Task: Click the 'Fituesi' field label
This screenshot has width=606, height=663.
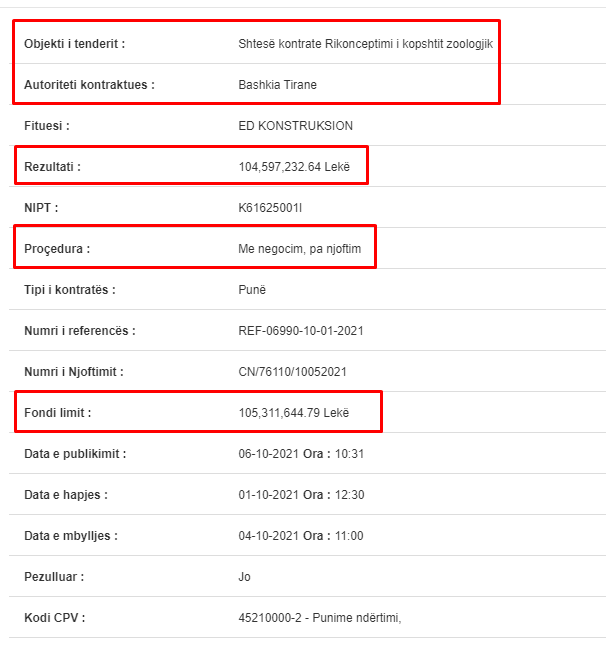Action: [x=47, y=126]
